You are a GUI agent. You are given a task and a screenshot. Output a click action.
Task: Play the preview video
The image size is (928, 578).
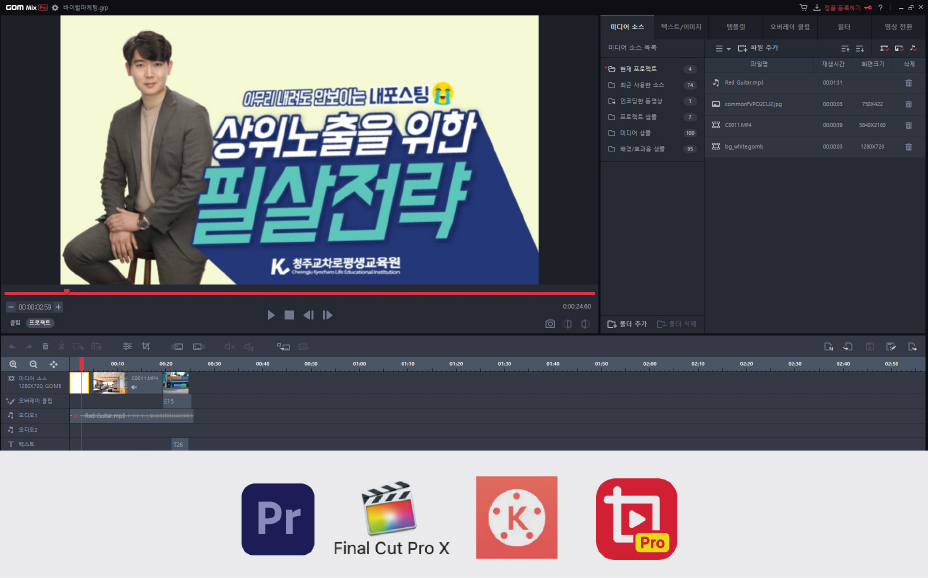[x=271, y=315]
